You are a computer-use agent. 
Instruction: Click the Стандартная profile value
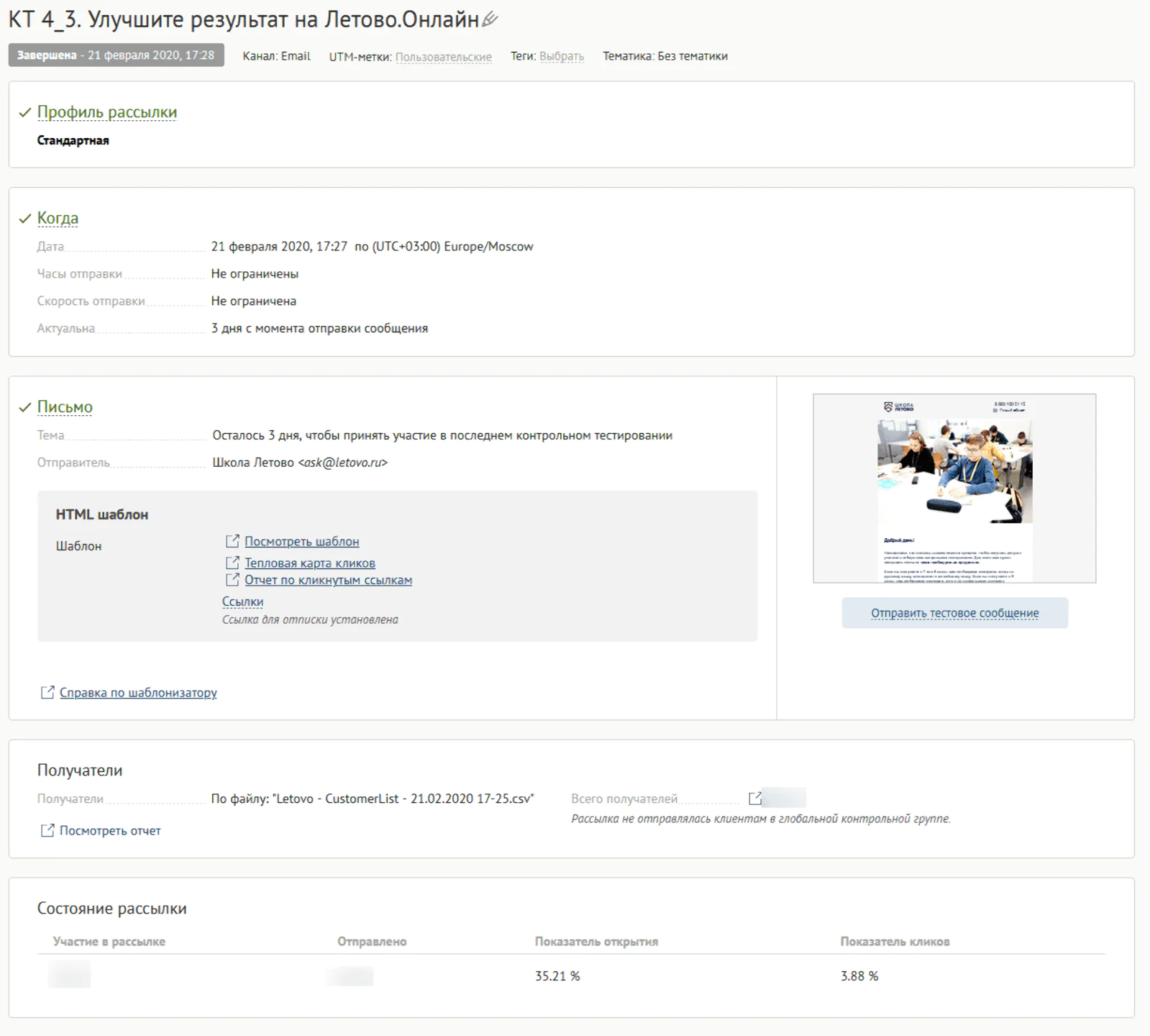click(x=73, y=140)
